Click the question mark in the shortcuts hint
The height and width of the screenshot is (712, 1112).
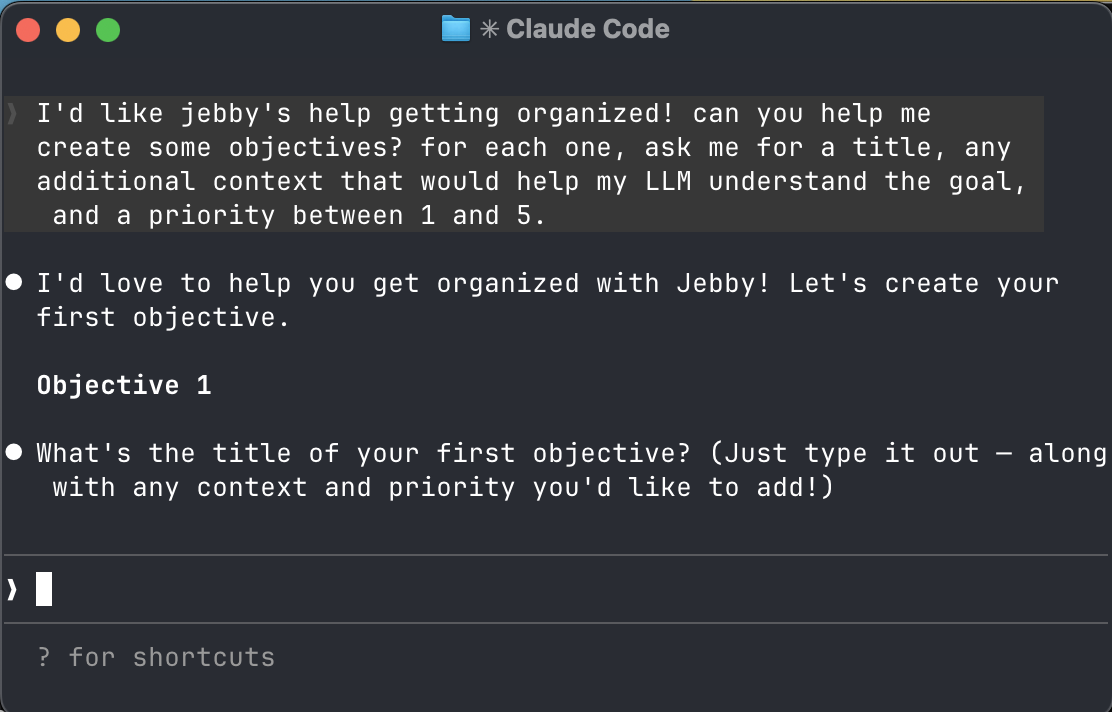click(x=42, y=656)
